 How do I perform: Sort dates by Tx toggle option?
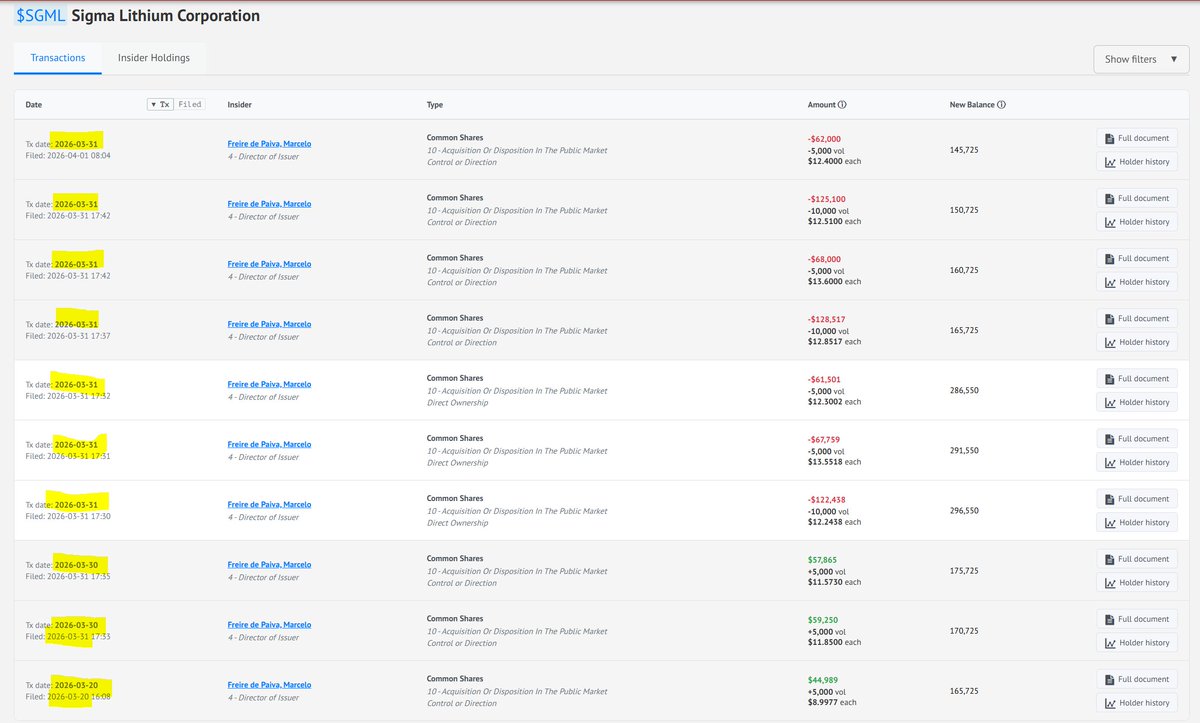pos(160,104)
